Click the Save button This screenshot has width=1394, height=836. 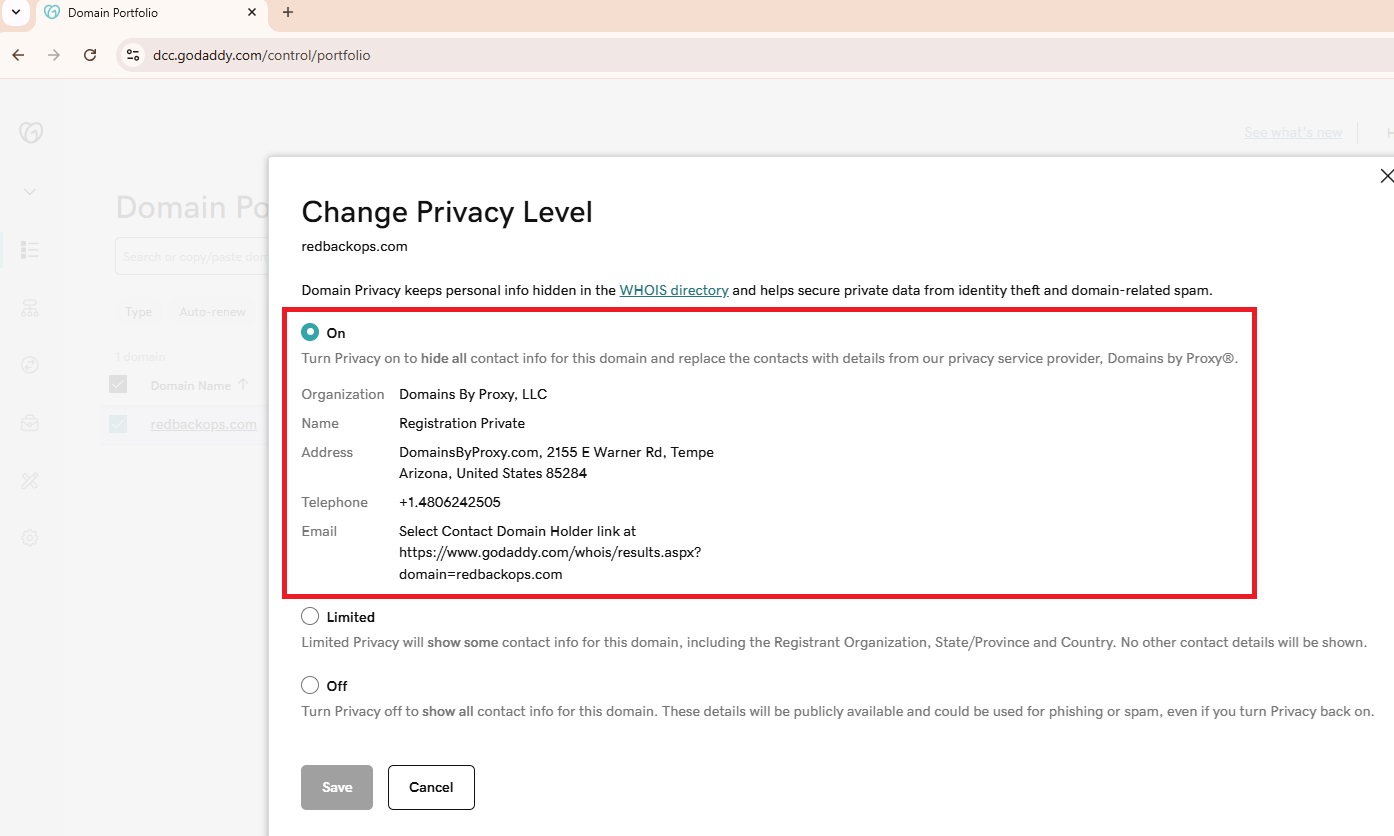tap(337, 787)
